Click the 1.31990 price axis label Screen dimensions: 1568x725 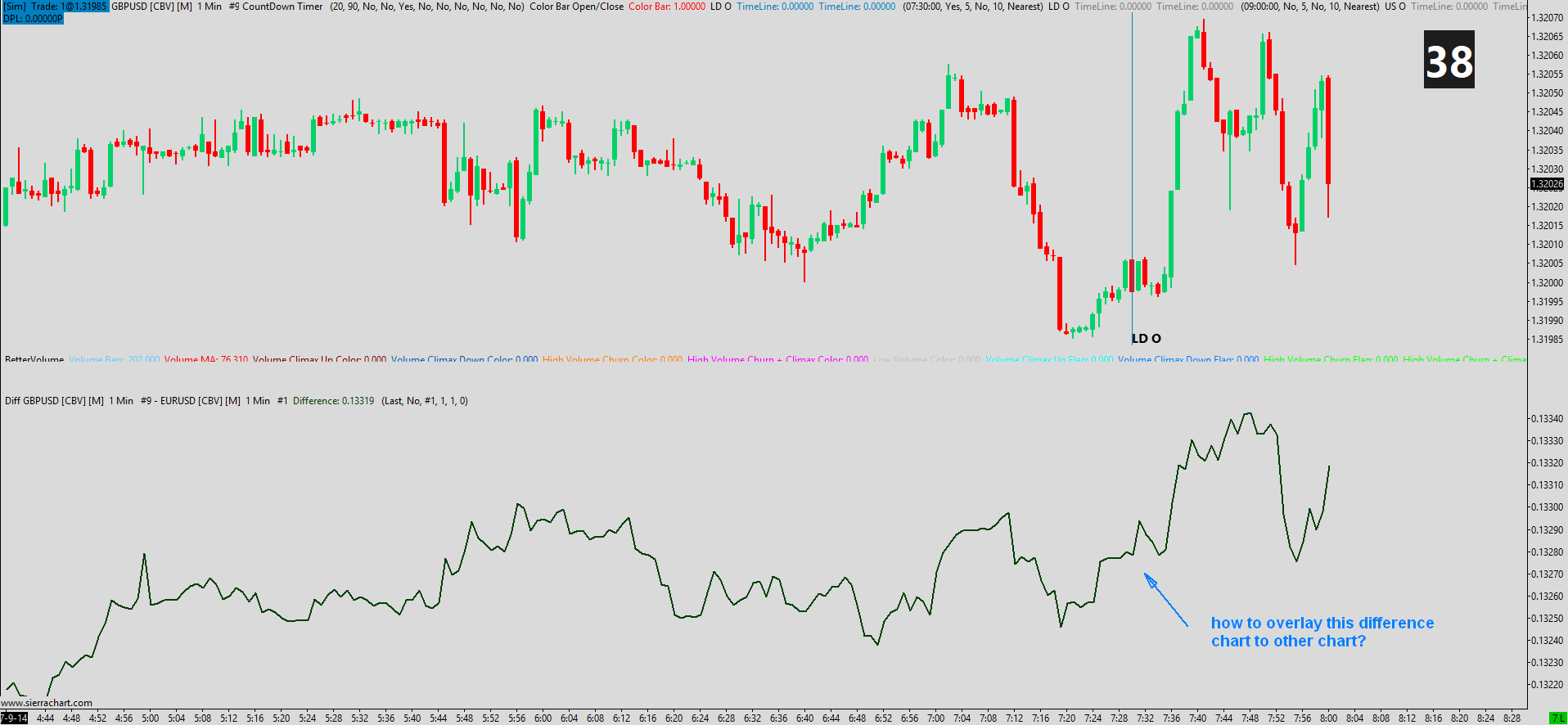[1547, 321]
